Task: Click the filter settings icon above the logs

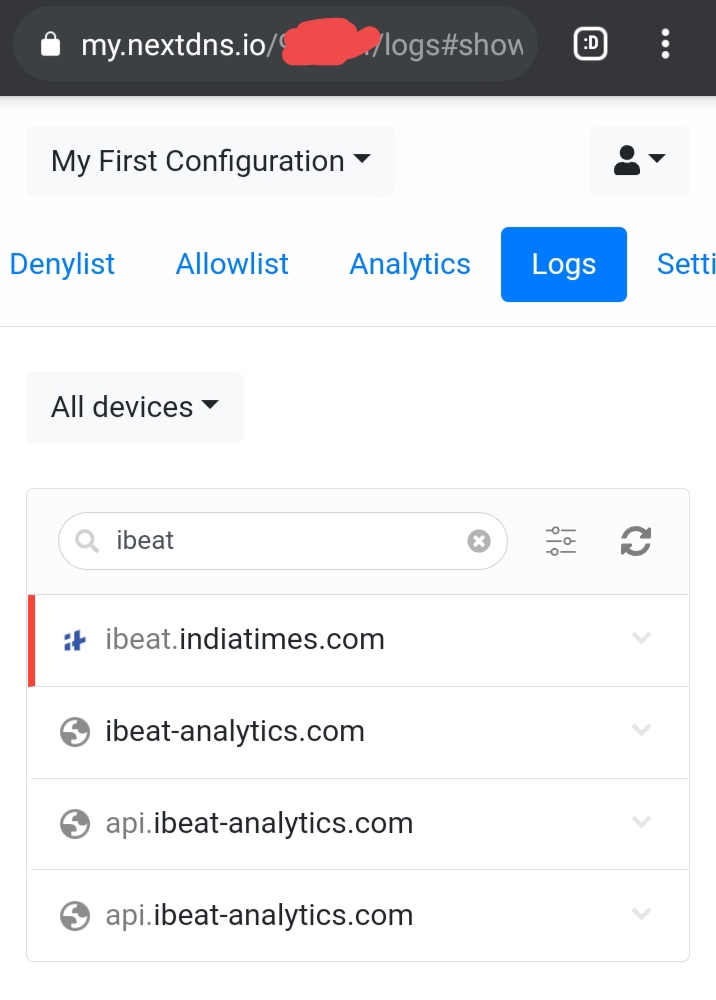Action: 561,540
